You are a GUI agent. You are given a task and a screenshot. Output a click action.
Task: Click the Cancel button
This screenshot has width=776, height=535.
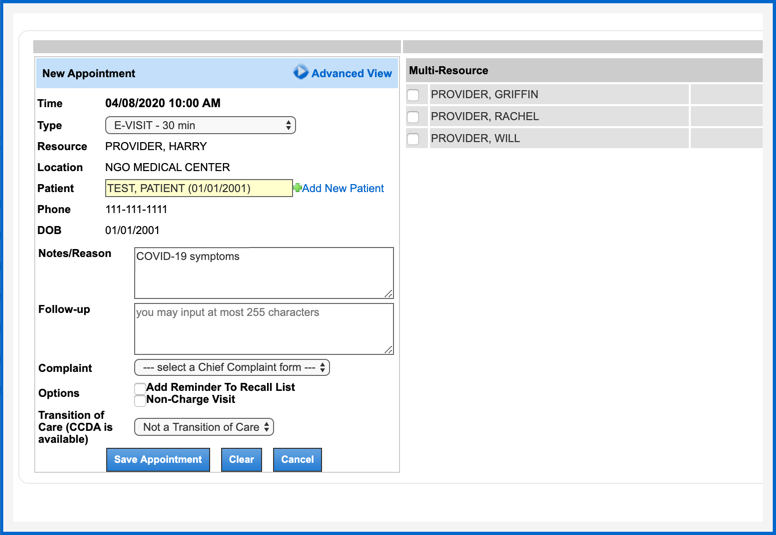click(297, 460)
